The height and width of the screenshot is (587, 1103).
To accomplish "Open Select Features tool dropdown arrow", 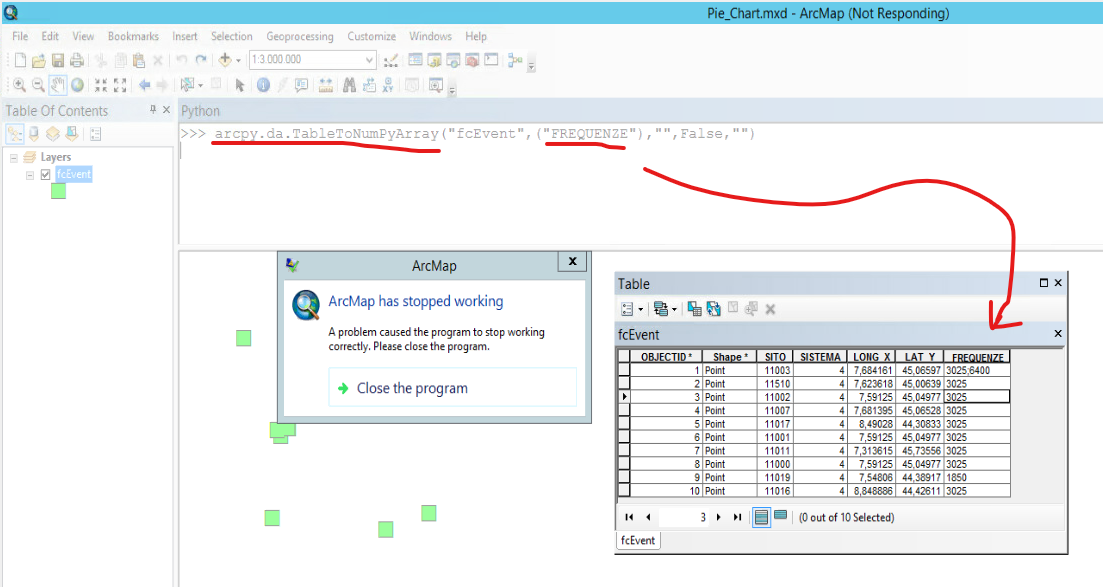I will coord(200,85).
